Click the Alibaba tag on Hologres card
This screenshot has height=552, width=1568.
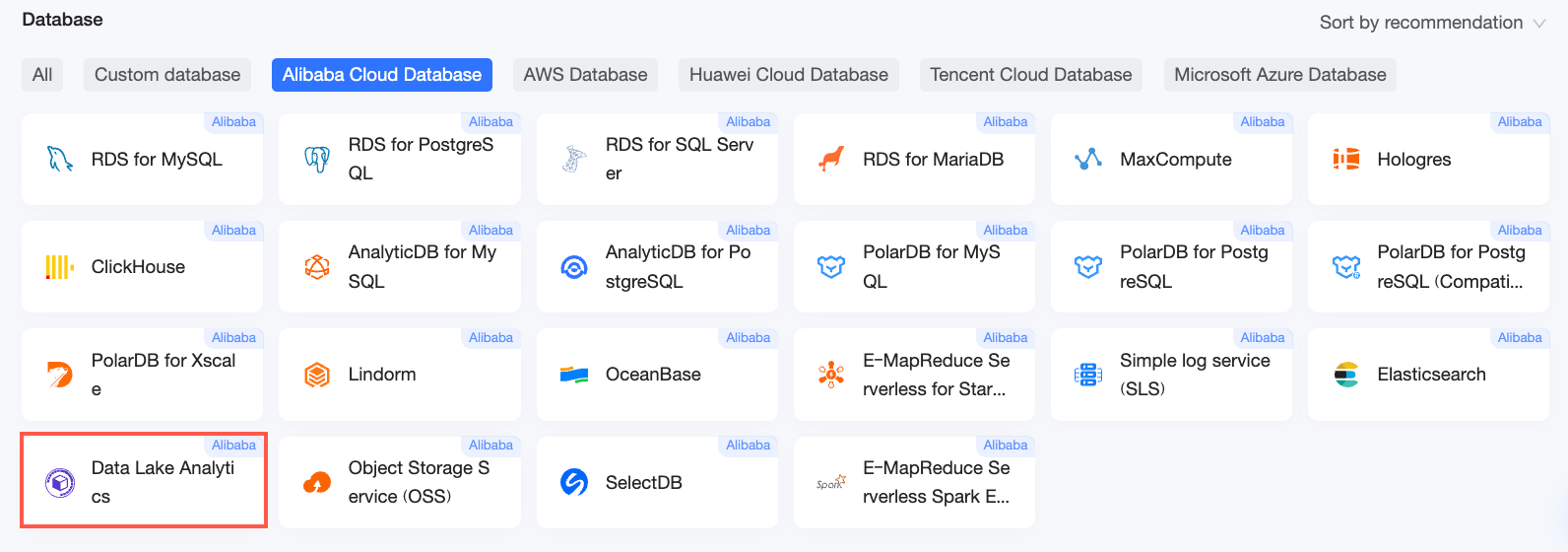1520,122
